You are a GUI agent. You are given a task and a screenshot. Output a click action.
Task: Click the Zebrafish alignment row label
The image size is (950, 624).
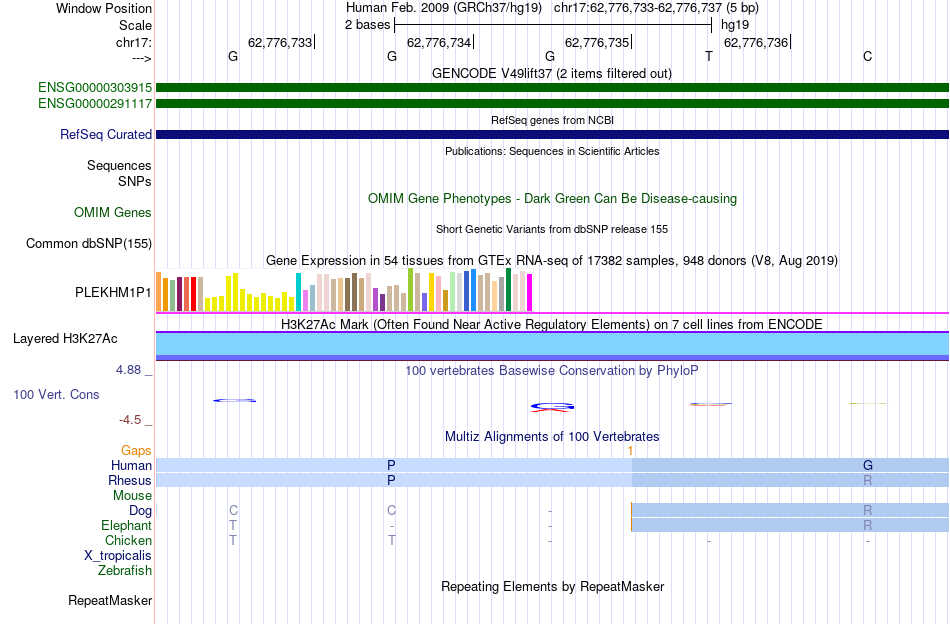tap(125, 571)
